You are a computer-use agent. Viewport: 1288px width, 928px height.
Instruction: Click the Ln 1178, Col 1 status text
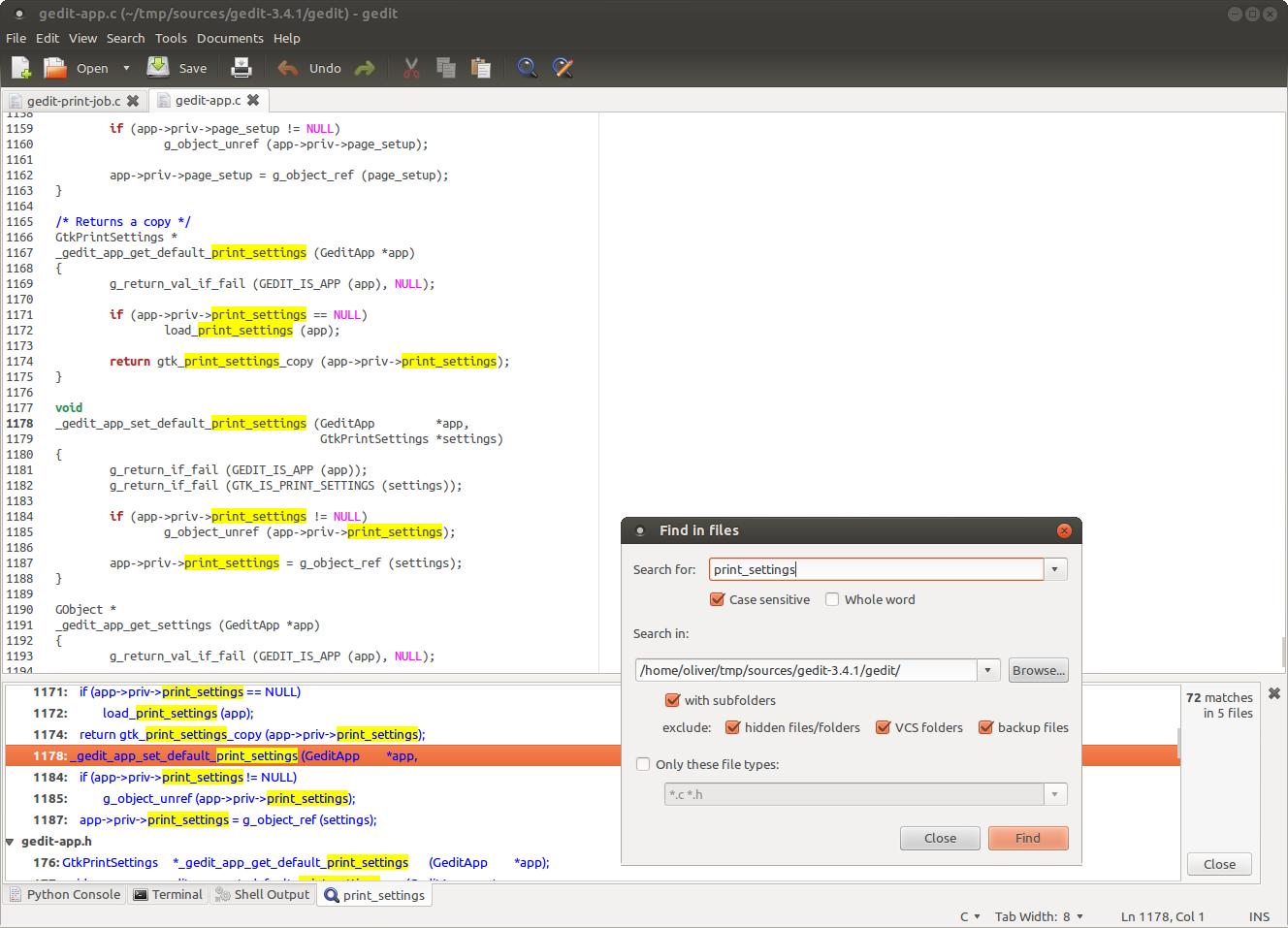(1162, 916)
